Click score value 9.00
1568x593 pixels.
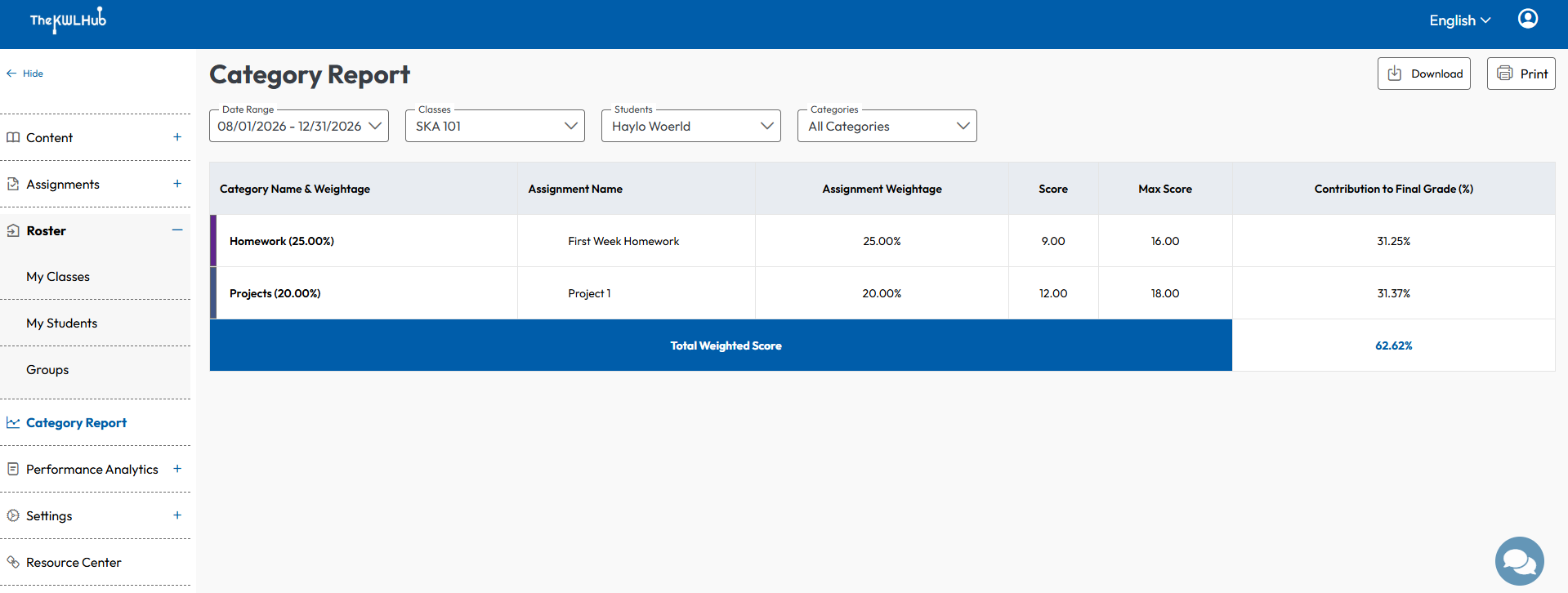[x=1053, y=241]
